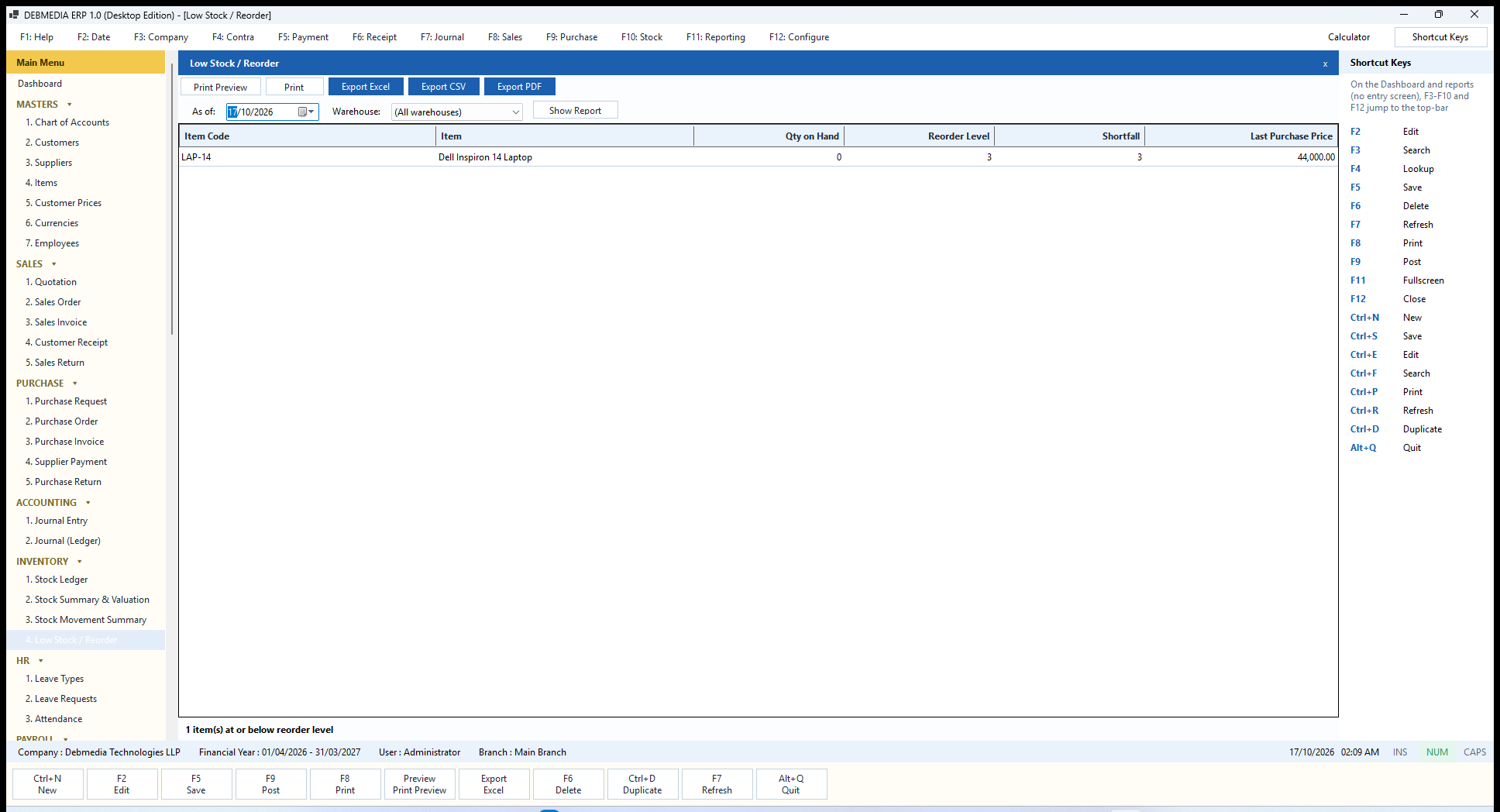1500x812 pixels.
Task: Collapse the PURCHASE section
Action: coord(75,384)
